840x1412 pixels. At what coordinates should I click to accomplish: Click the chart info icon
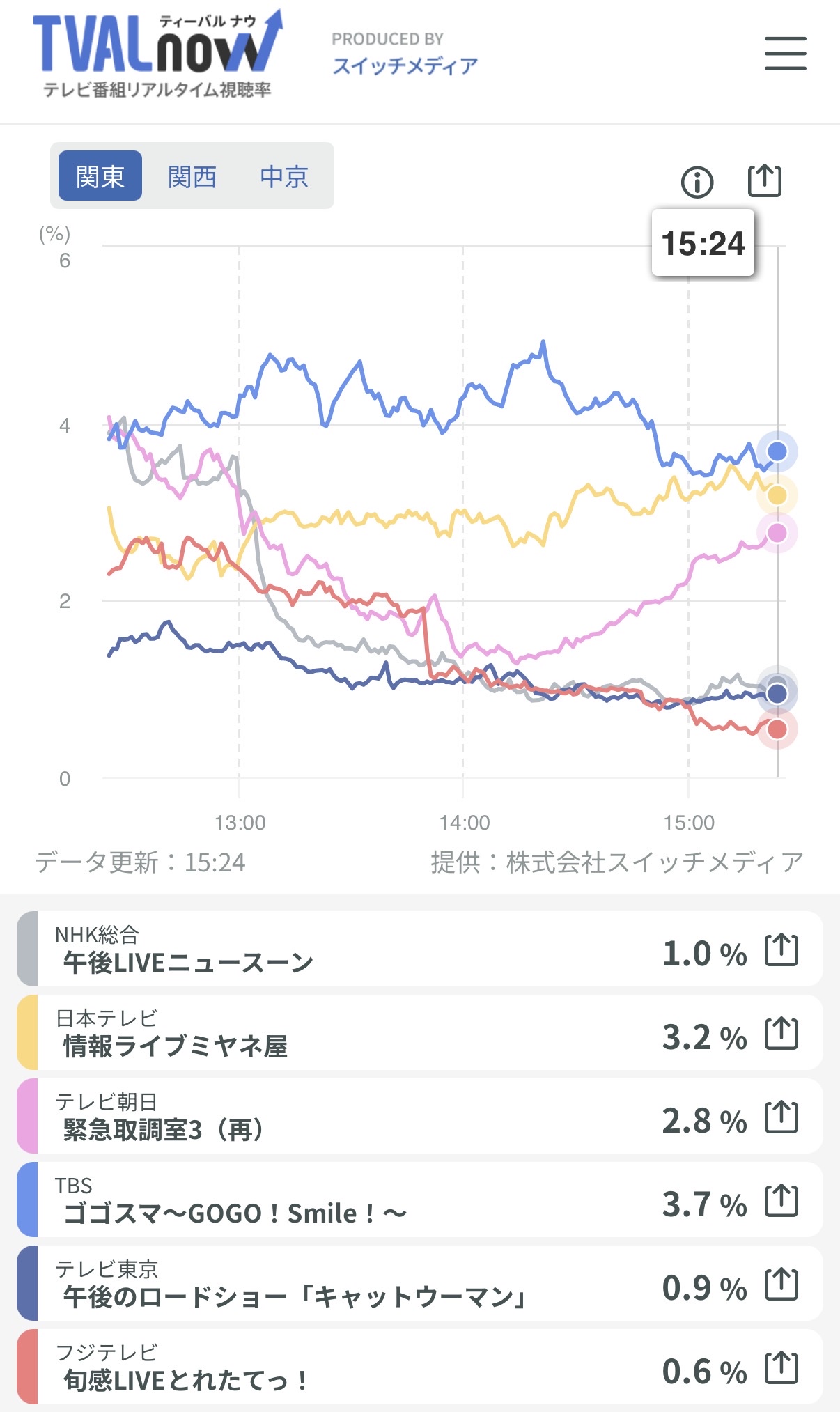[x=697, y=183]
